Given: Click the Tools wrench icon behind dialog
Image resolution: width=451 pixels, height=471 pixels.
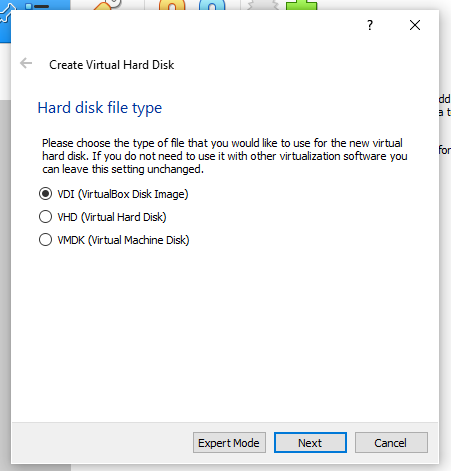Looking at the screenshot, I should point(7,13).
